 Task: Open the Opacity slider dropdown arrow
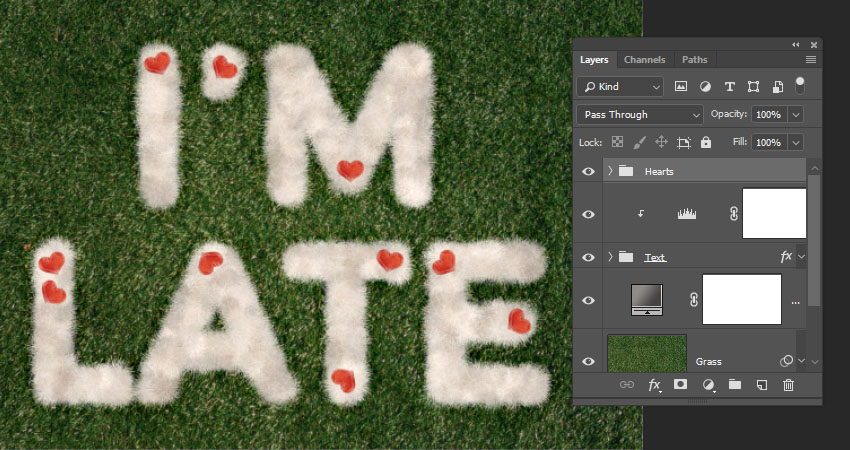796,115
